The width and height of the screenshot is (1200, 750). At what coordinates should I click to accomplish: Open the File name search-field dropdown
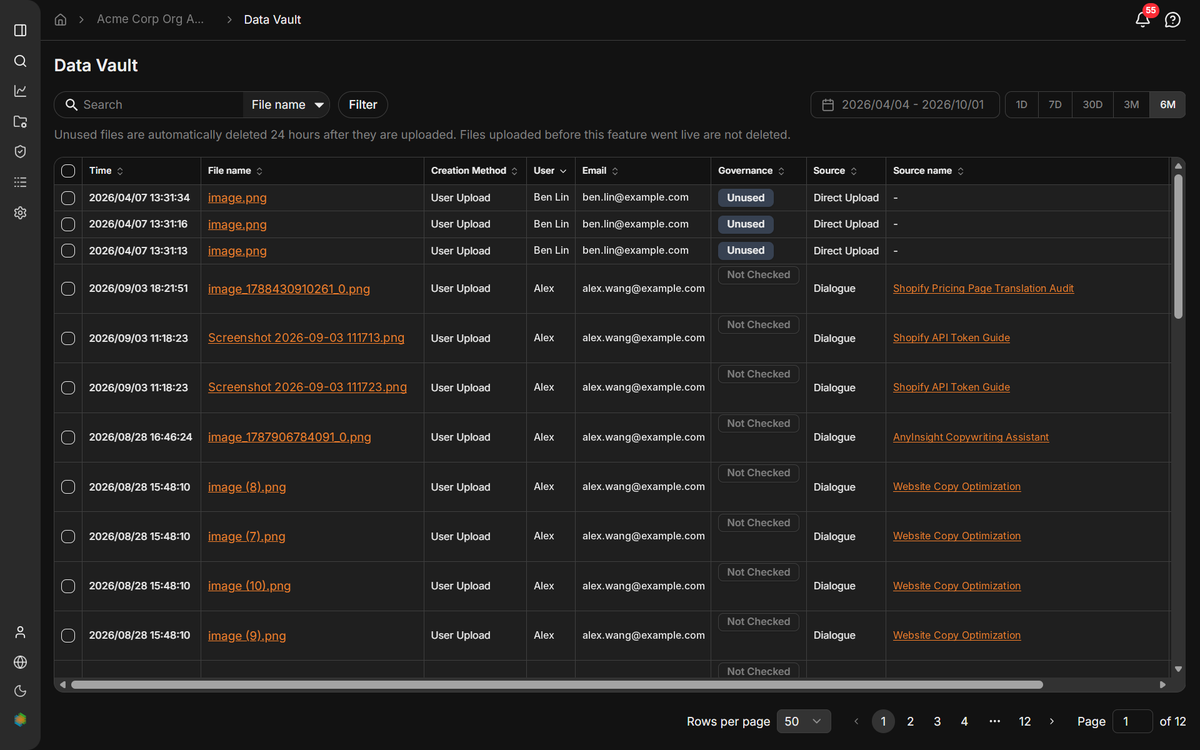point(288,104)
